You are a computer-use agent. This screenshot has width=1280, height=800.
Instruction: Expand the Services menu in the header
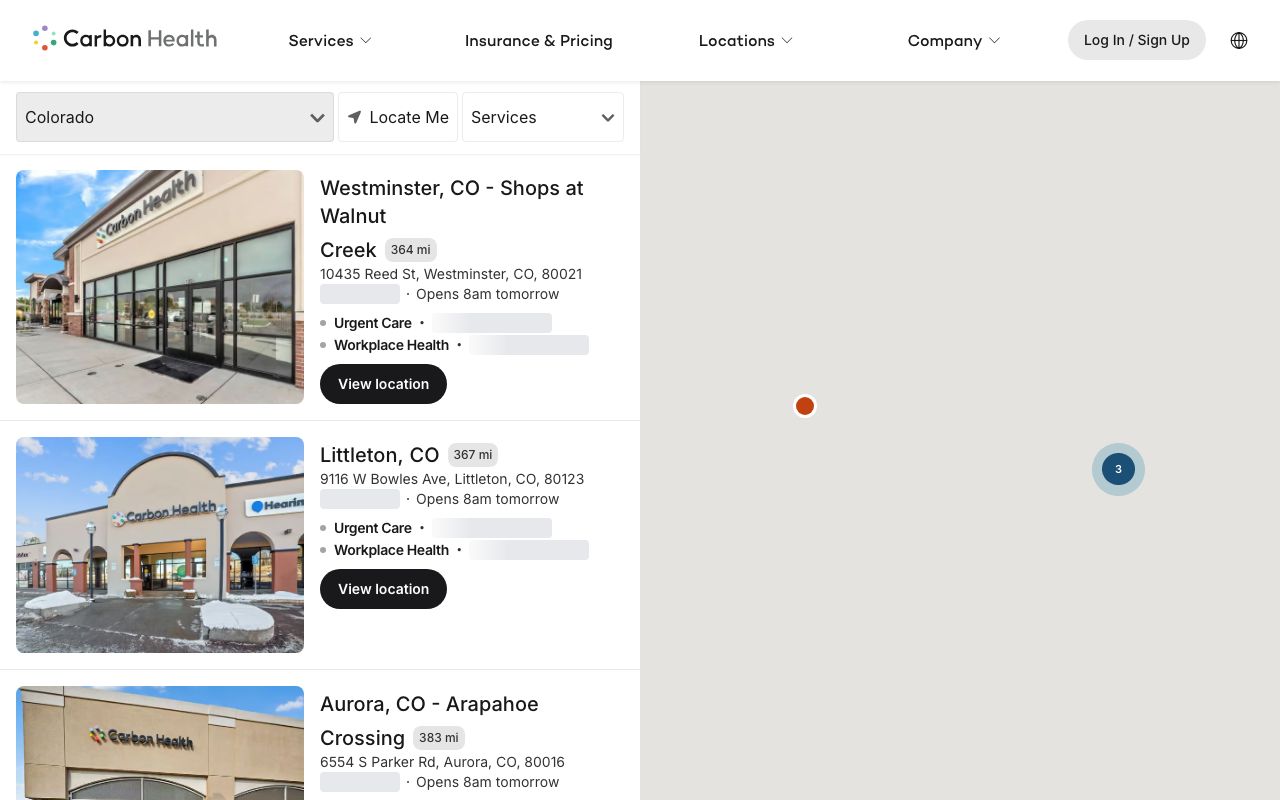click(330, 40)
